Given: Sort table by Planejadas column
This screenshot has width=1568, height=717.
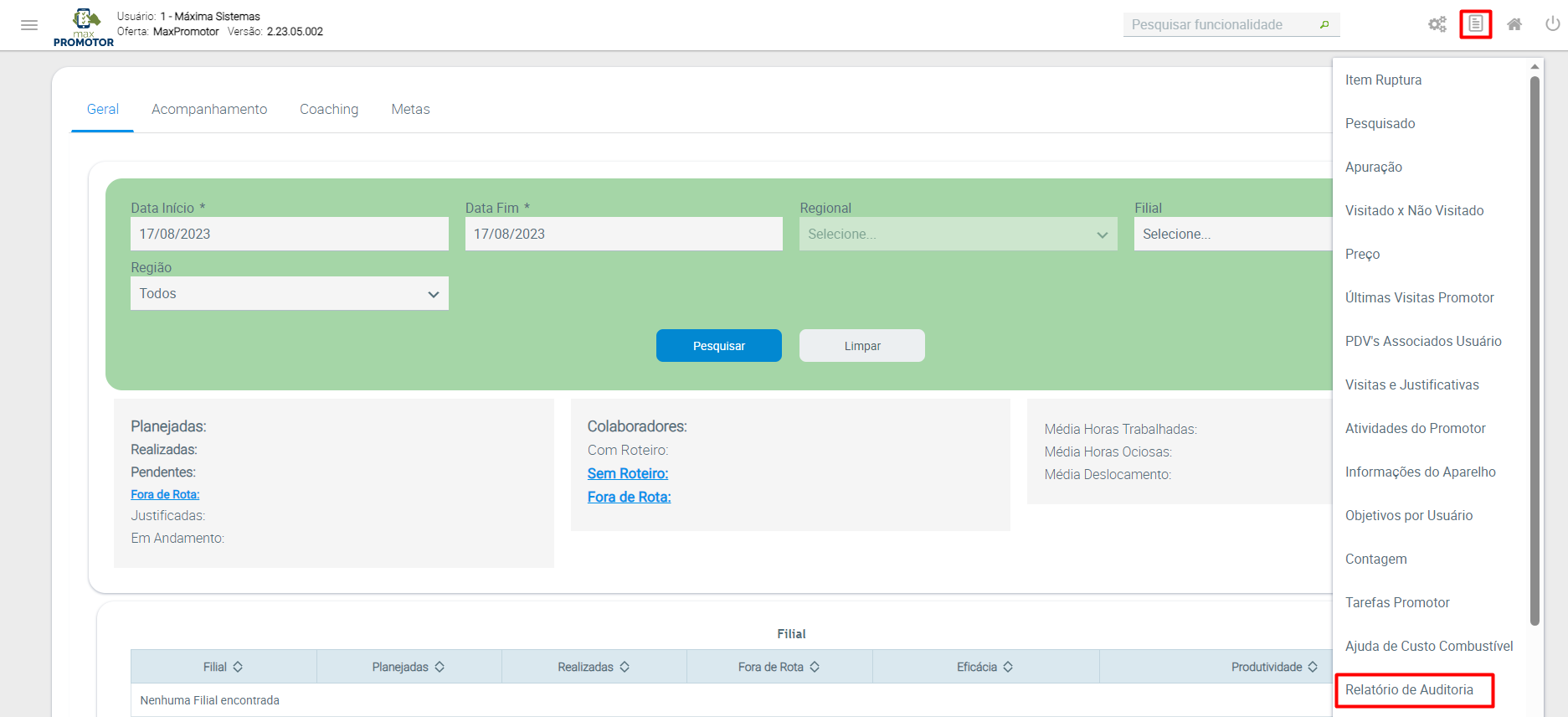Looking at the screenshot, I should pos(409,667).
